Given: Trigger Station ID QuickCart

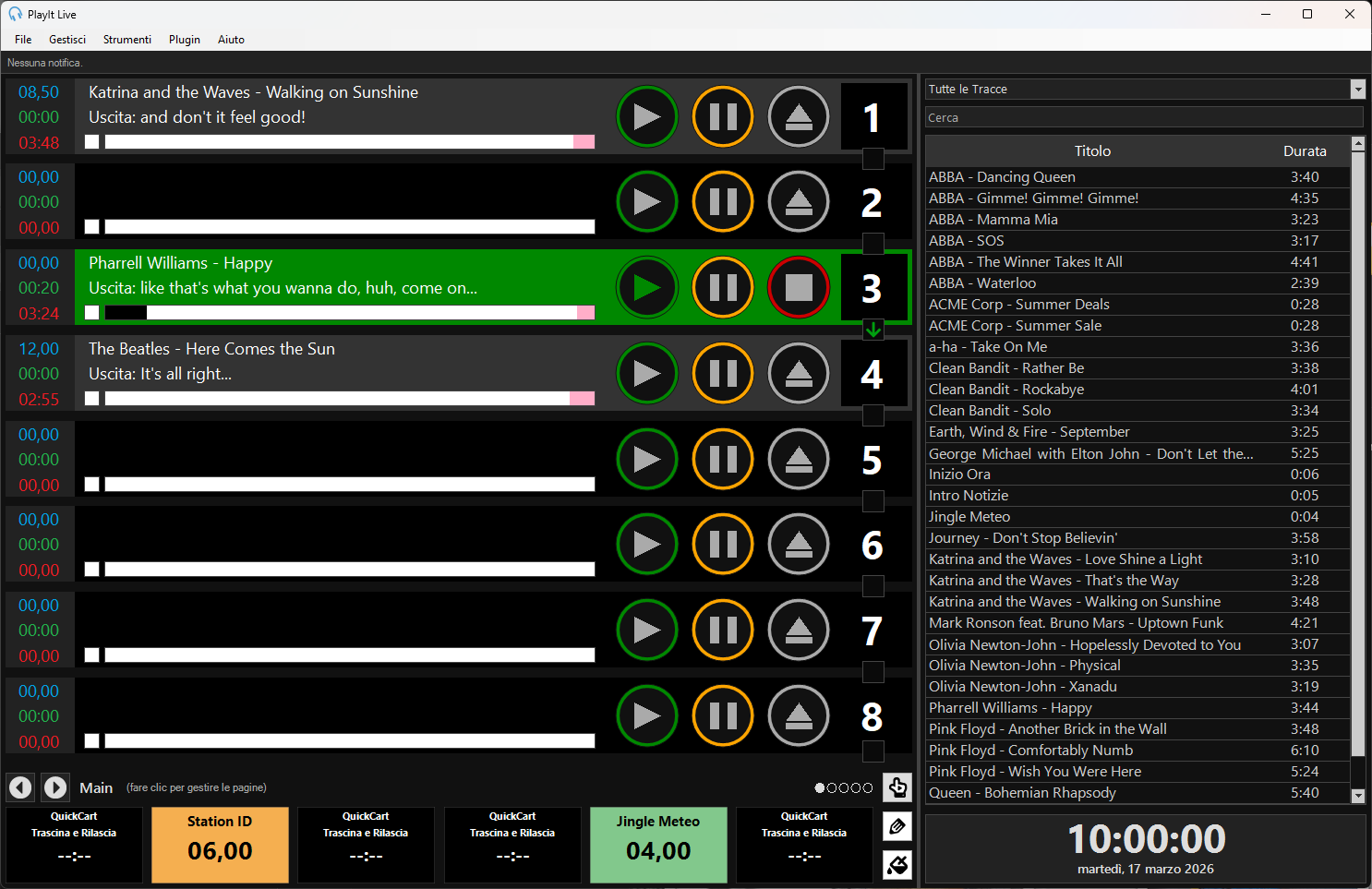Looking at the screenshot, I should 220,845.
